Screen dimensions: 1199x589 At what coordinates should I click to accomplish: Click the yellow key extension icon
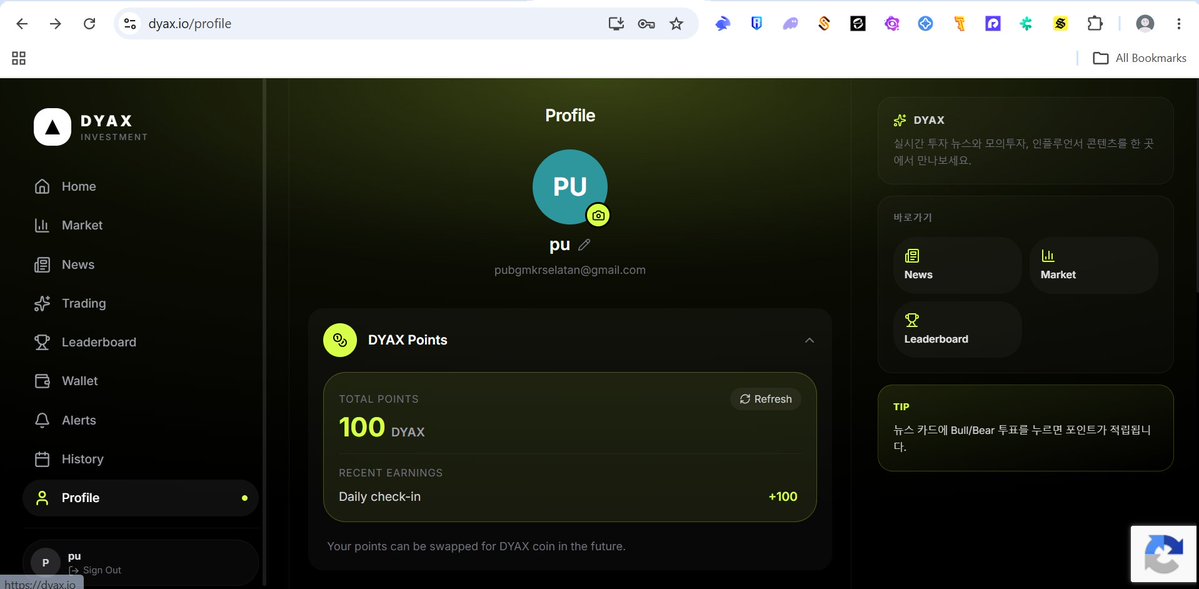coord(959,24)
